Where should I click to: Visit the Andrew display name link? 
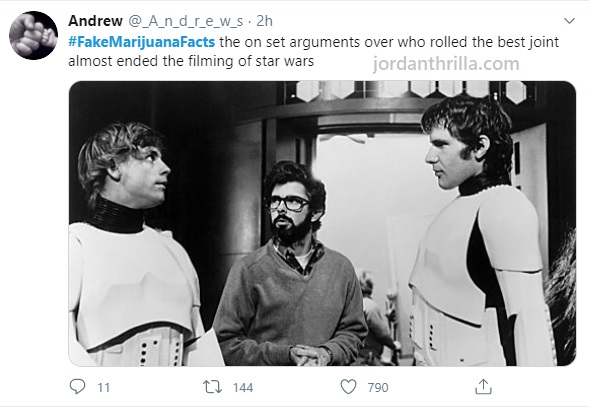coord(95,21)
